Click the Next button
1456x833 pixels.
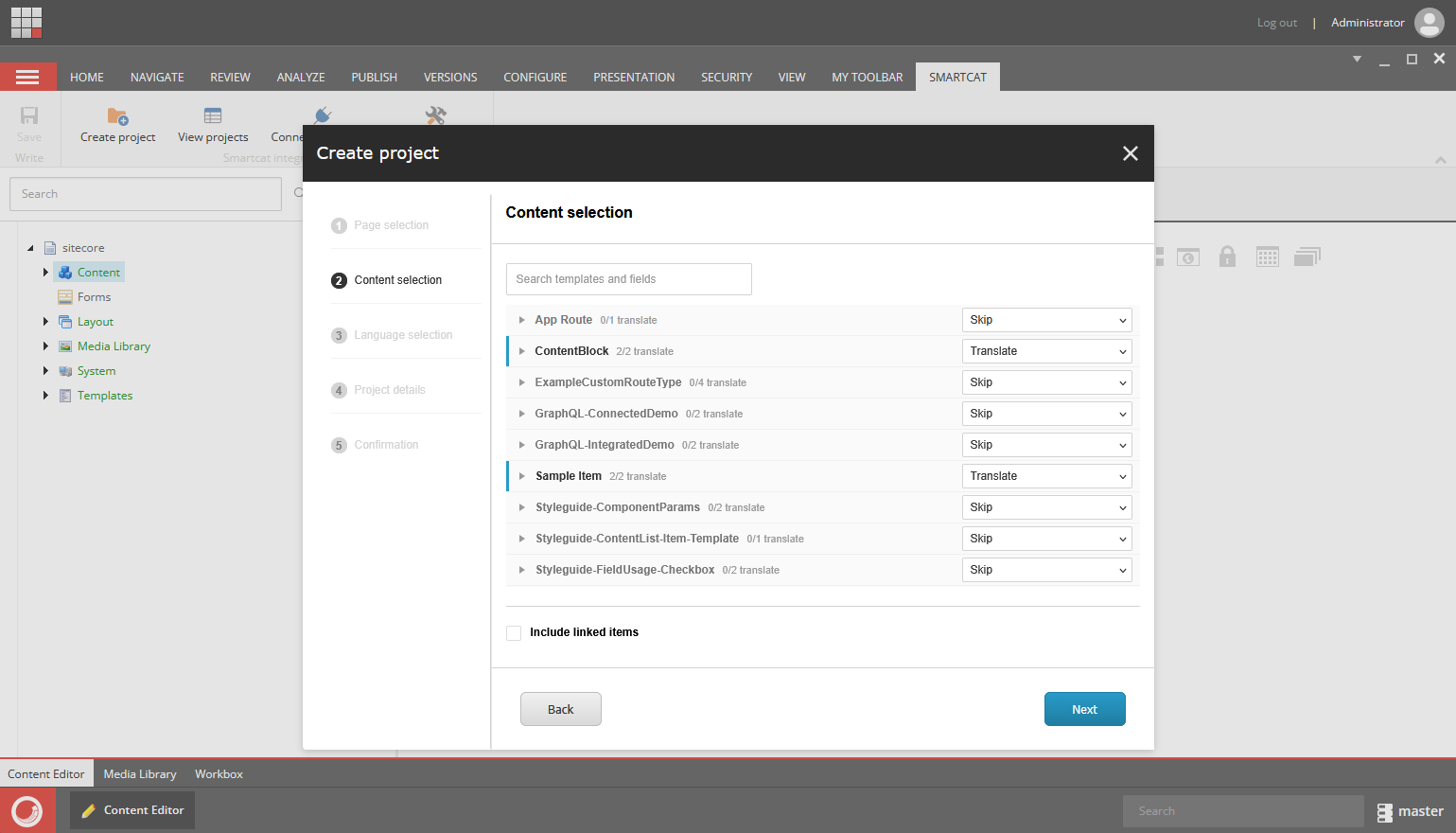[1084, 709]
